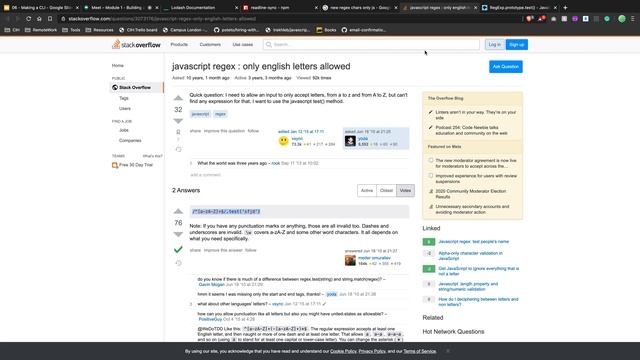Image resolution: width=640 pixels, height=360 pixels.
Task: Click improve this answer link
Action: 223,250
